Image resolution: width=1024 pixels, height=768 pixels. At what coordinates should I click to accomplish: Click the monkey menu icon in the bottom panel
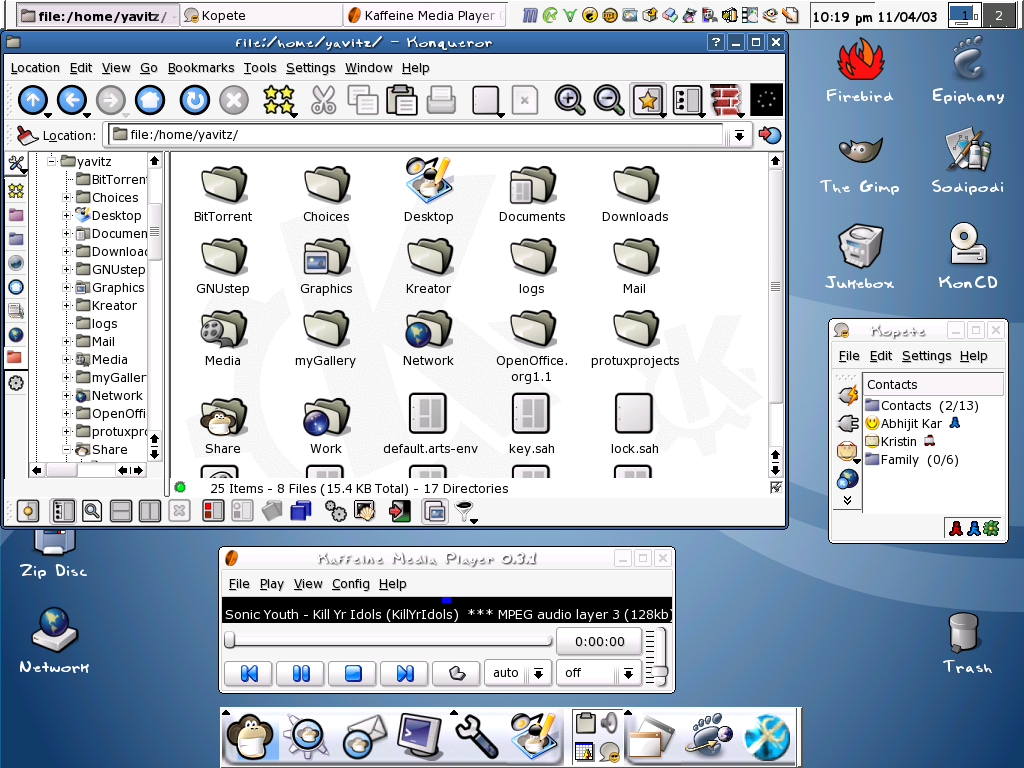coord(249,737)
